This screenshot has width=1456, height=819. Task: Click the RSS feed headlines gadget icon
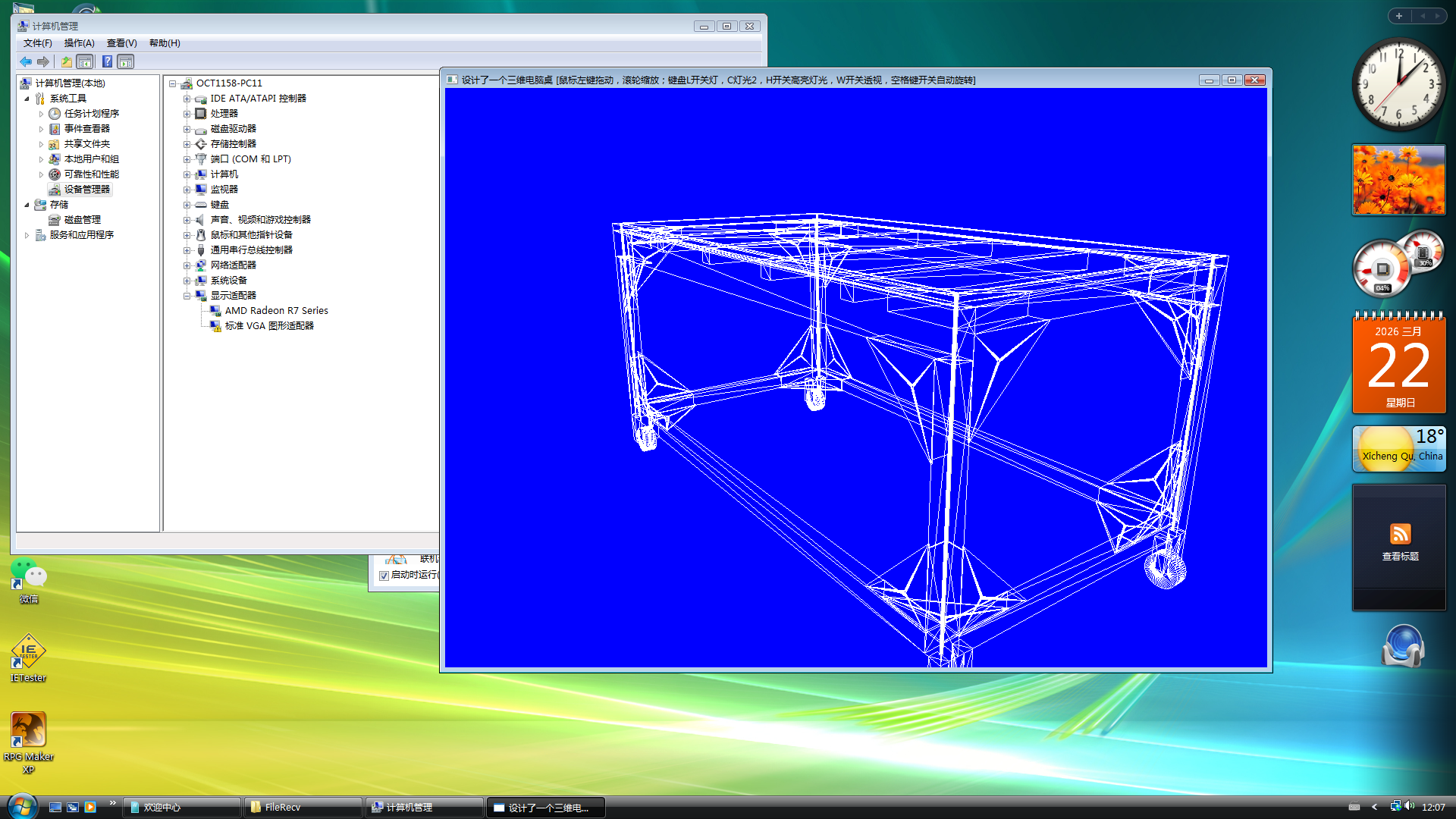click(x=1400, y=534)
